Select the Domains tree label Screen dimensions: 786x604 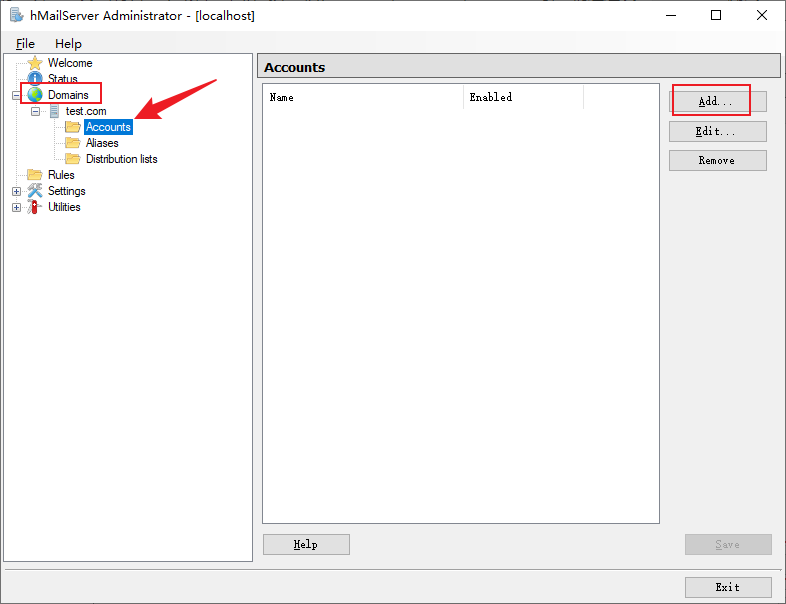click(68, 95)
